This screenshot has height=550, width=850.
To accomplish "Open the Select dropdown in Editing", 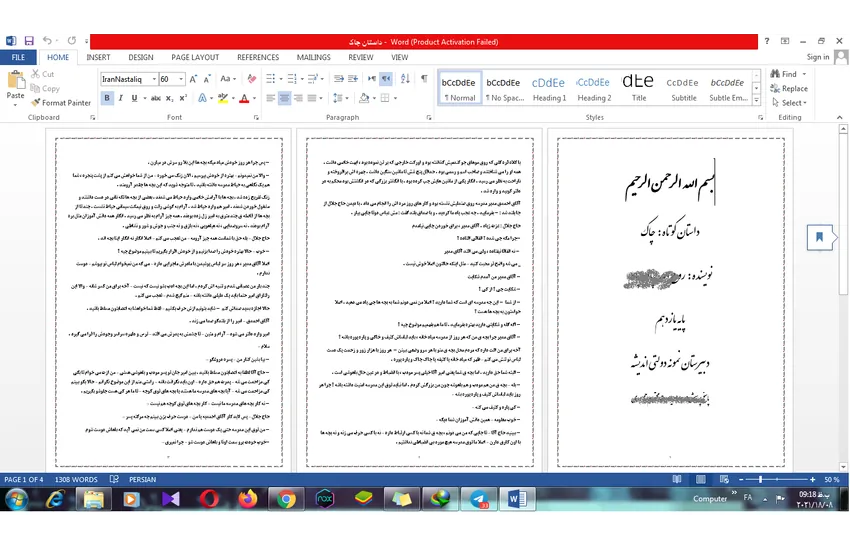I will (790, 102).
